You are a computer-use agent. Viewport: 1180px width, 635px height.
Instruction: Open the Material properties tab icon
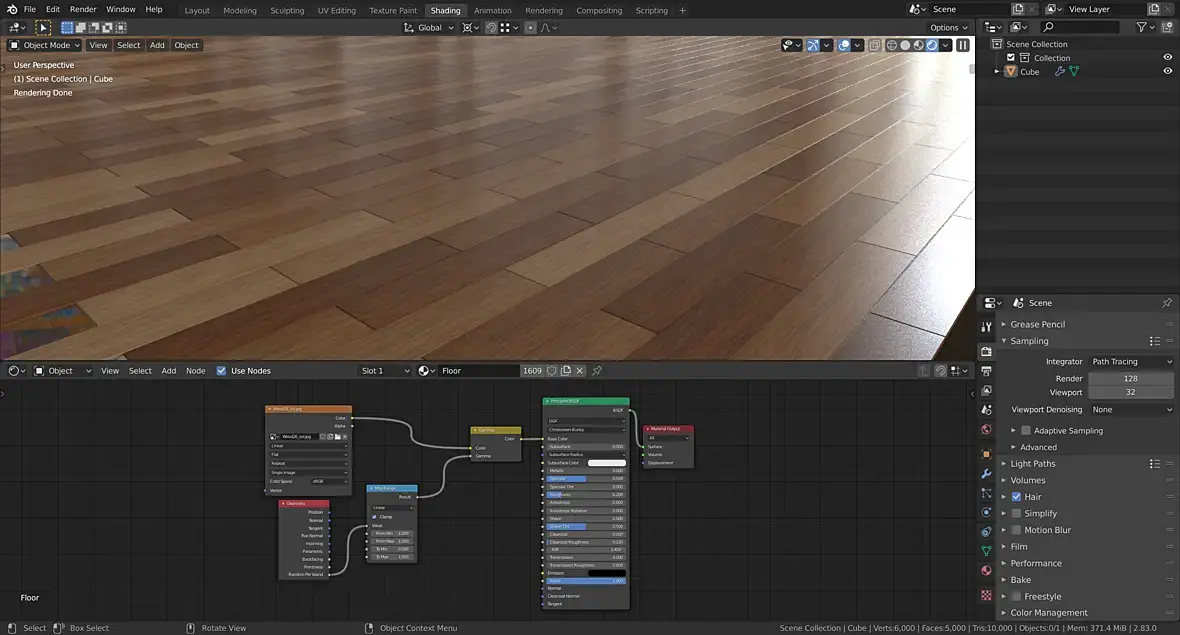(986, 570)
